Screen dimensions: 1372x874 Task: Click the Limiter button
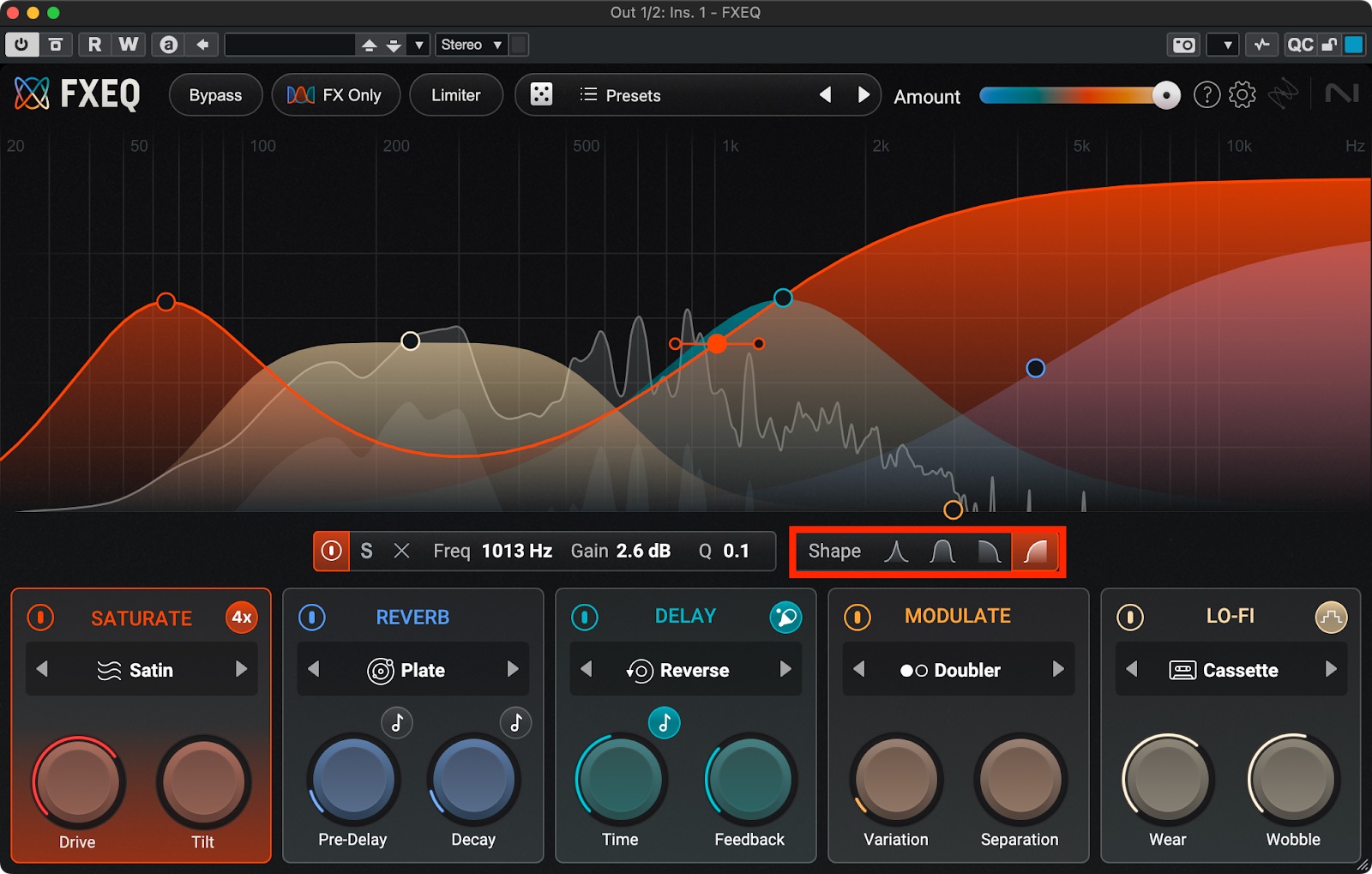click(x=456, y=95)
